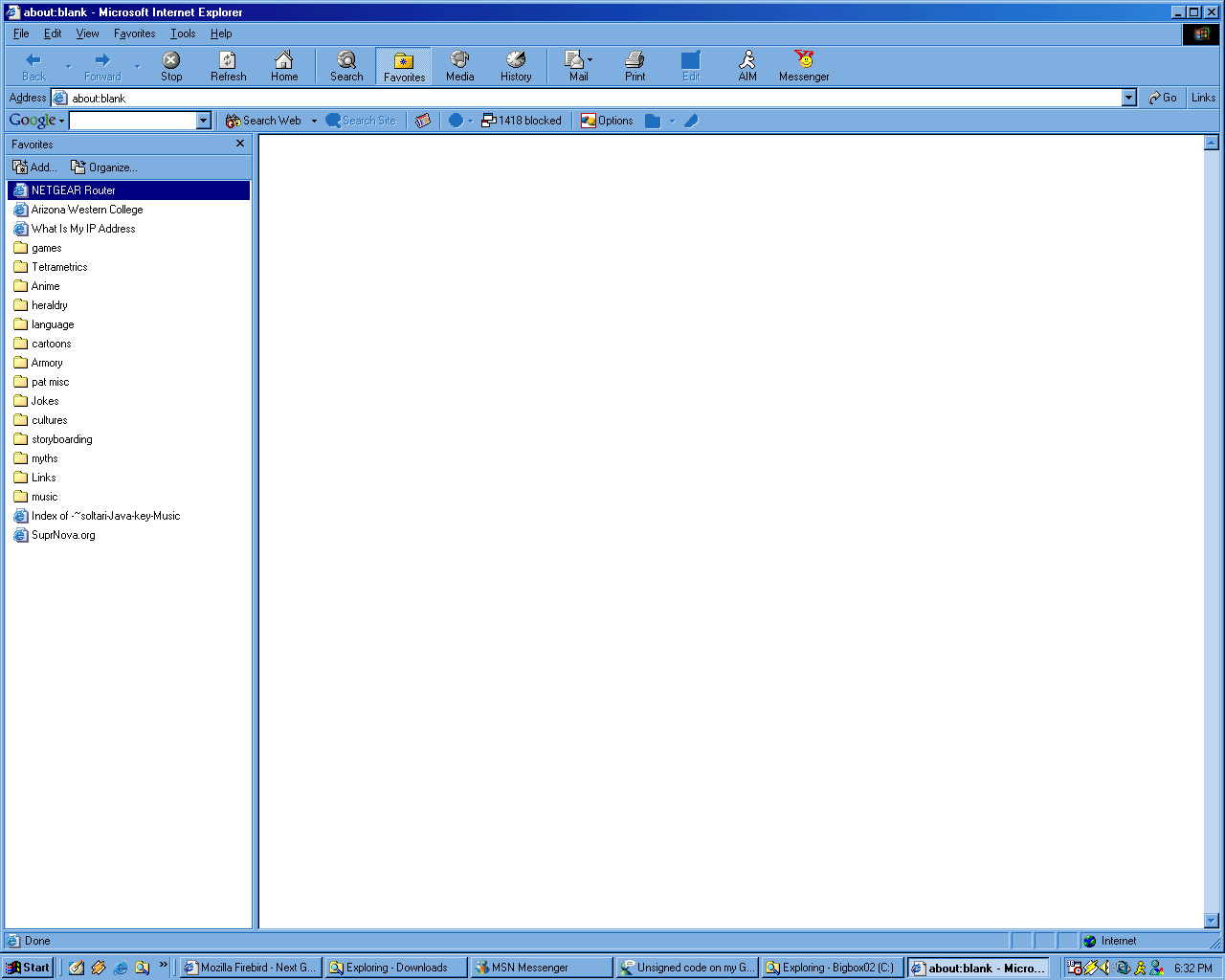Switch to Exploring - Bigbox02 (C:) window
The width and height of the screenshot is (1225, 980).
coord(833,968)
